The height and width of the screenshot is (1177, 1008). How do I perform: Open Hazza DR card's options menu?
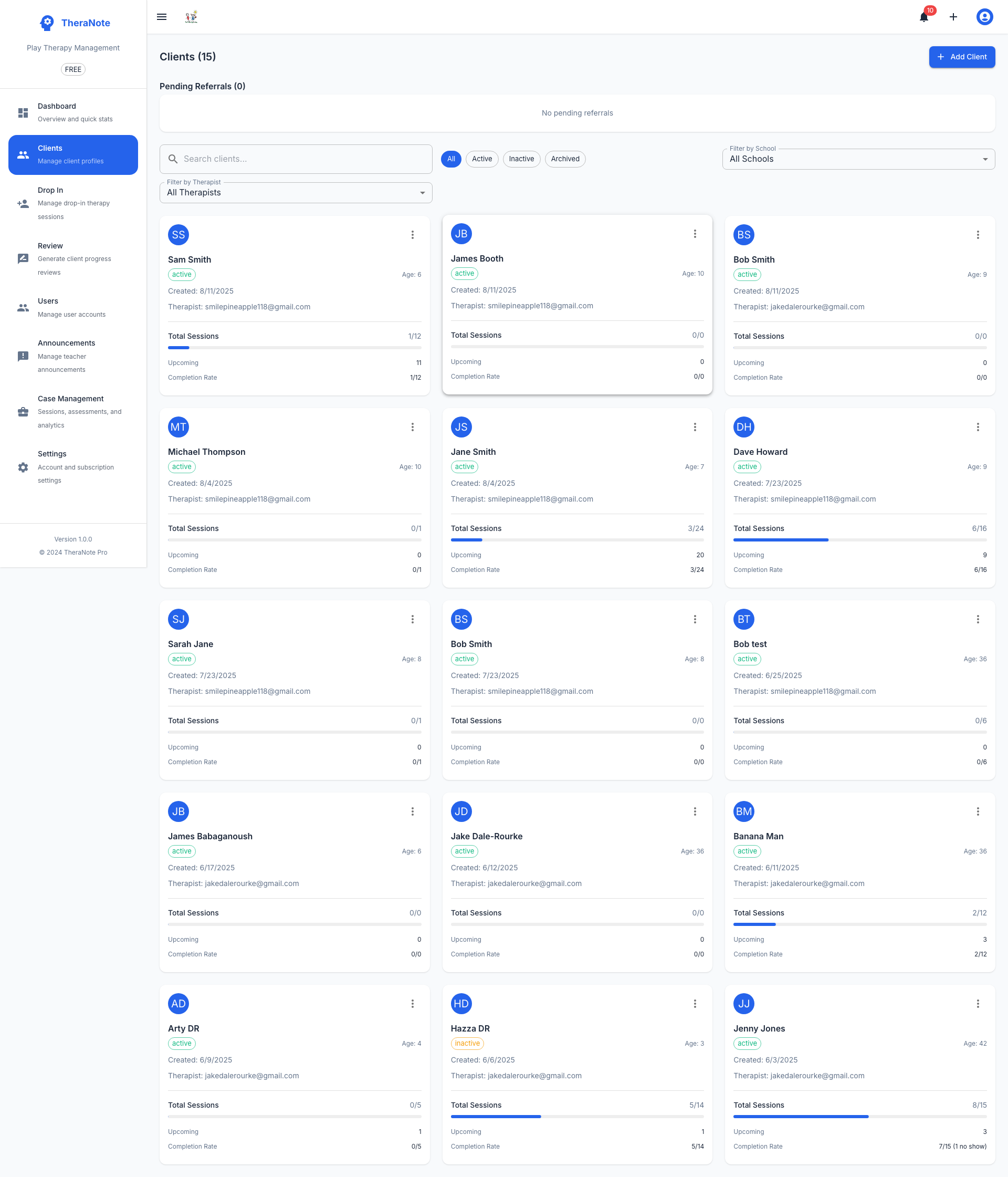click(x=695, y=1004)
